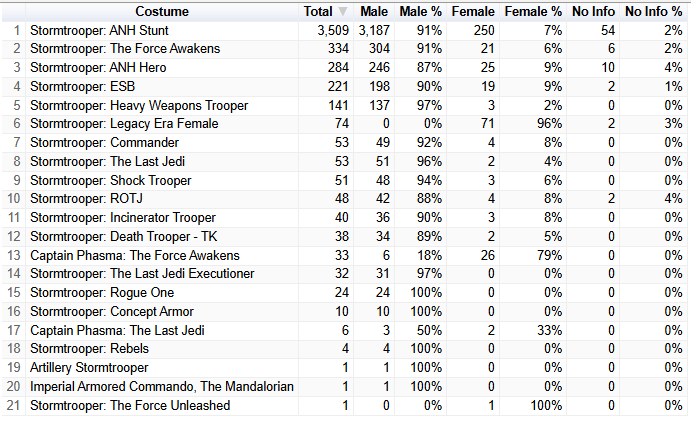
Task: Click the female percentage 96%
Action: pos(549,124)
